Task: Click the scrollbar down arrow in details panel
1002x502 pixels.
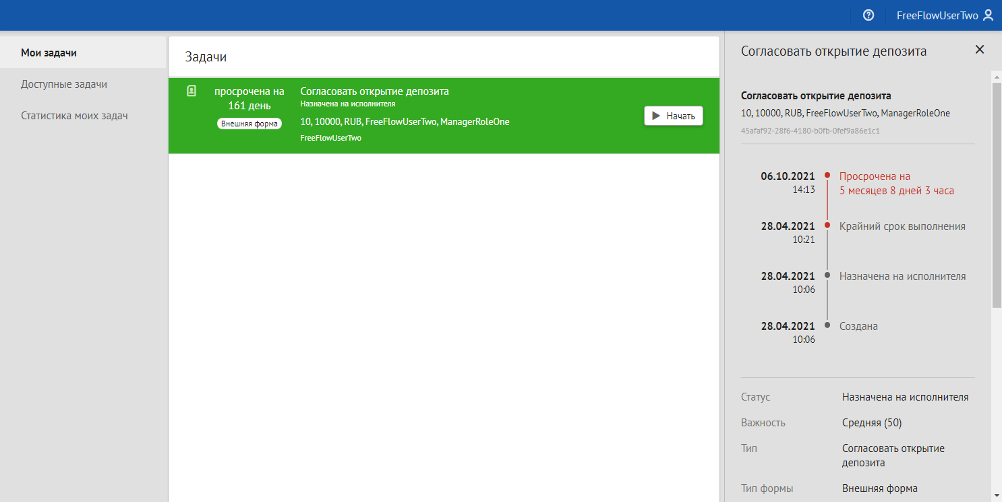Action: (x=996, y=496)
